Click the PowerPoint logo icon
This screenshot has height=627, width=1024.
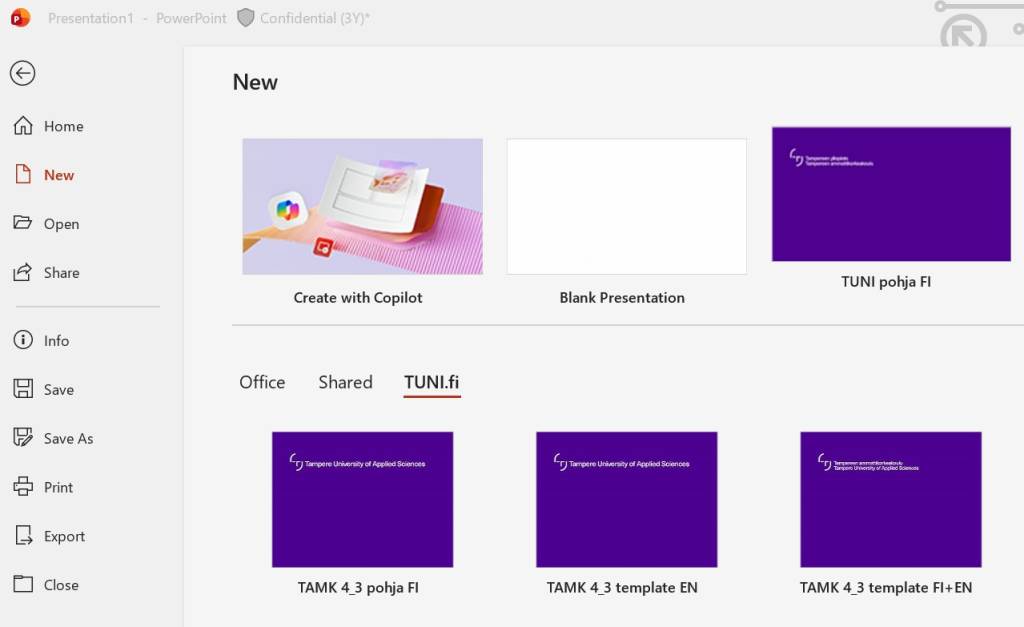pyautogui.click(x=20, y=18)
